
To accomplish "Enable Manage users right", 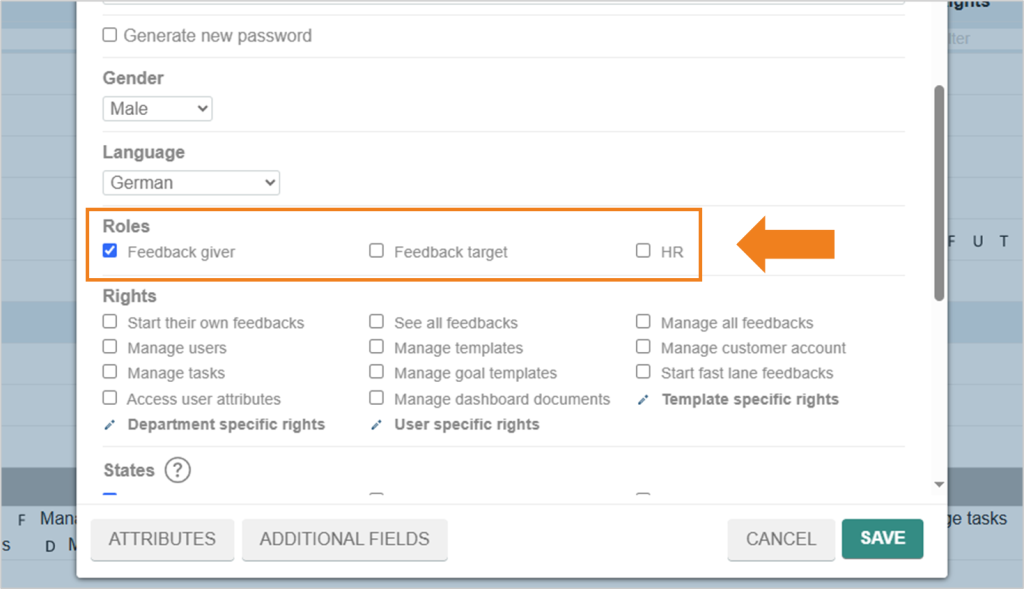I will pyautogui.click(x=110, y=347).
